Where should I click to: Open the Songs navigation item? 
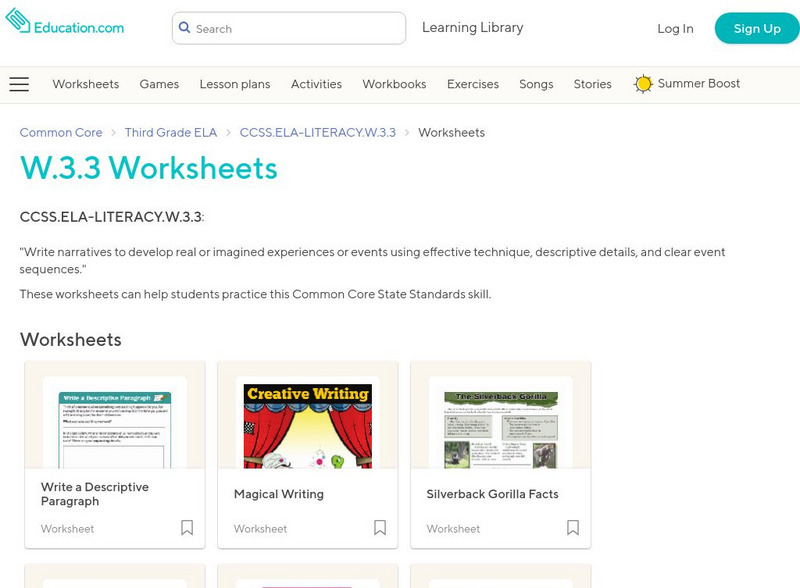[536, 84]
